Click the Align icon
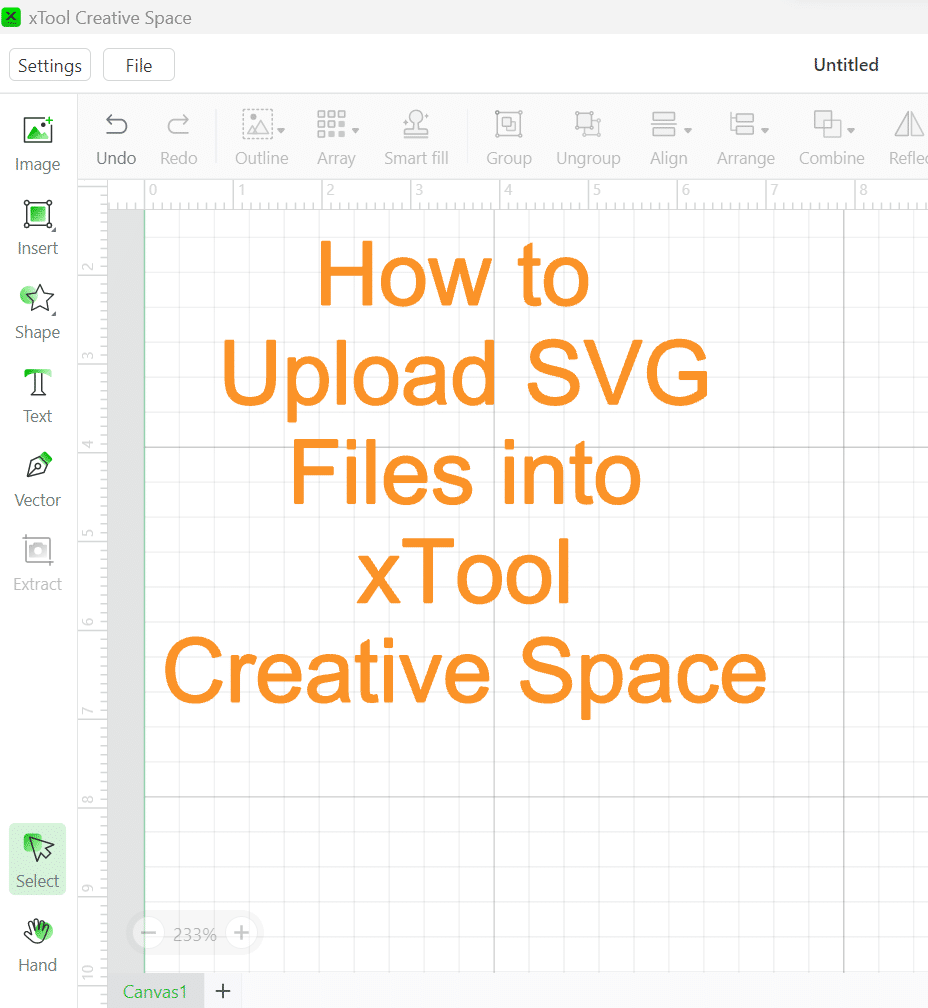 pos(663,124)
